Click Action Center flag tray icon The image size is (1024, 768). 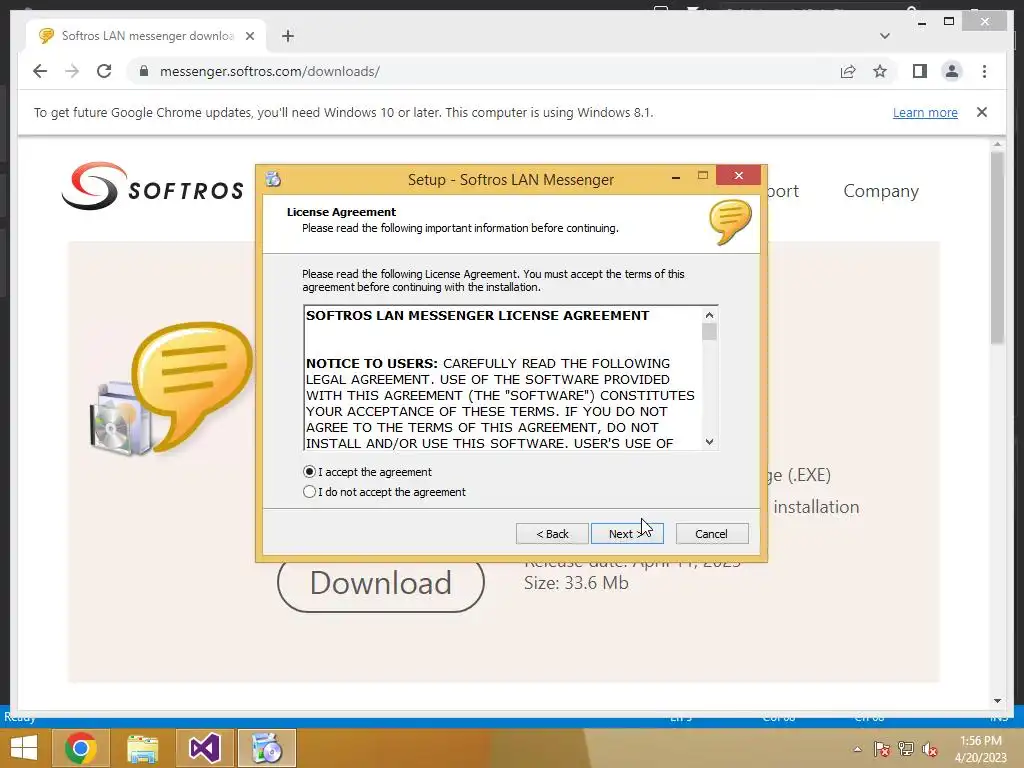coord(881,749)
